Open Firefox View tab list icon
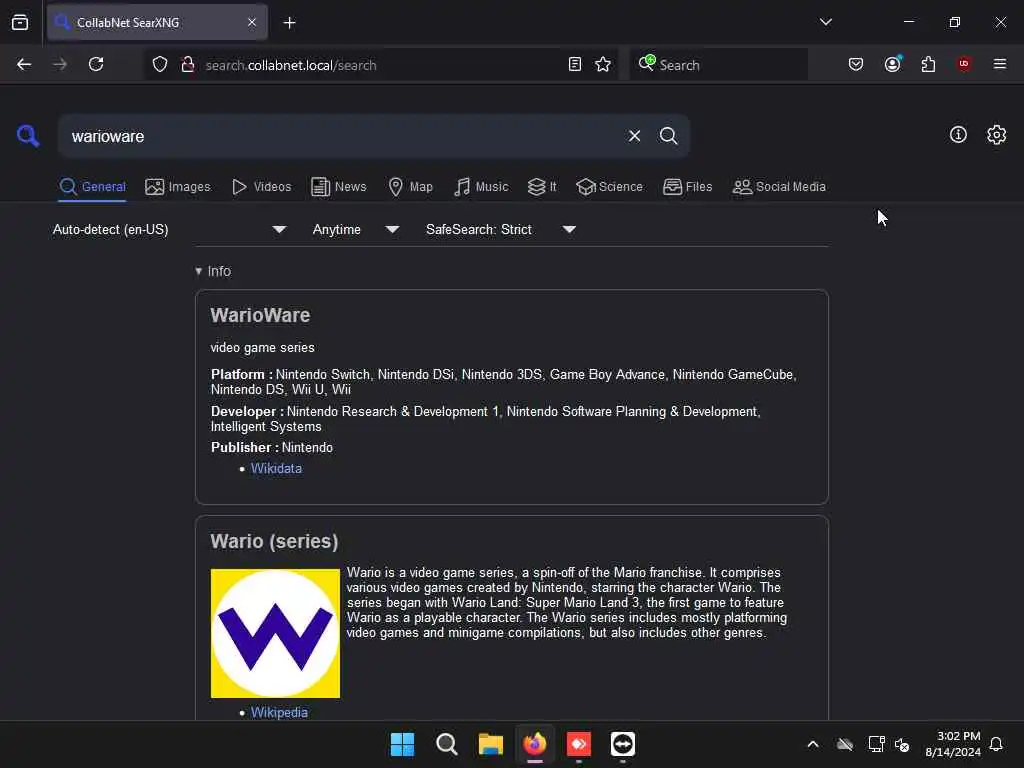This screenshot has height=768, width=1024. (x=20, y=22)
